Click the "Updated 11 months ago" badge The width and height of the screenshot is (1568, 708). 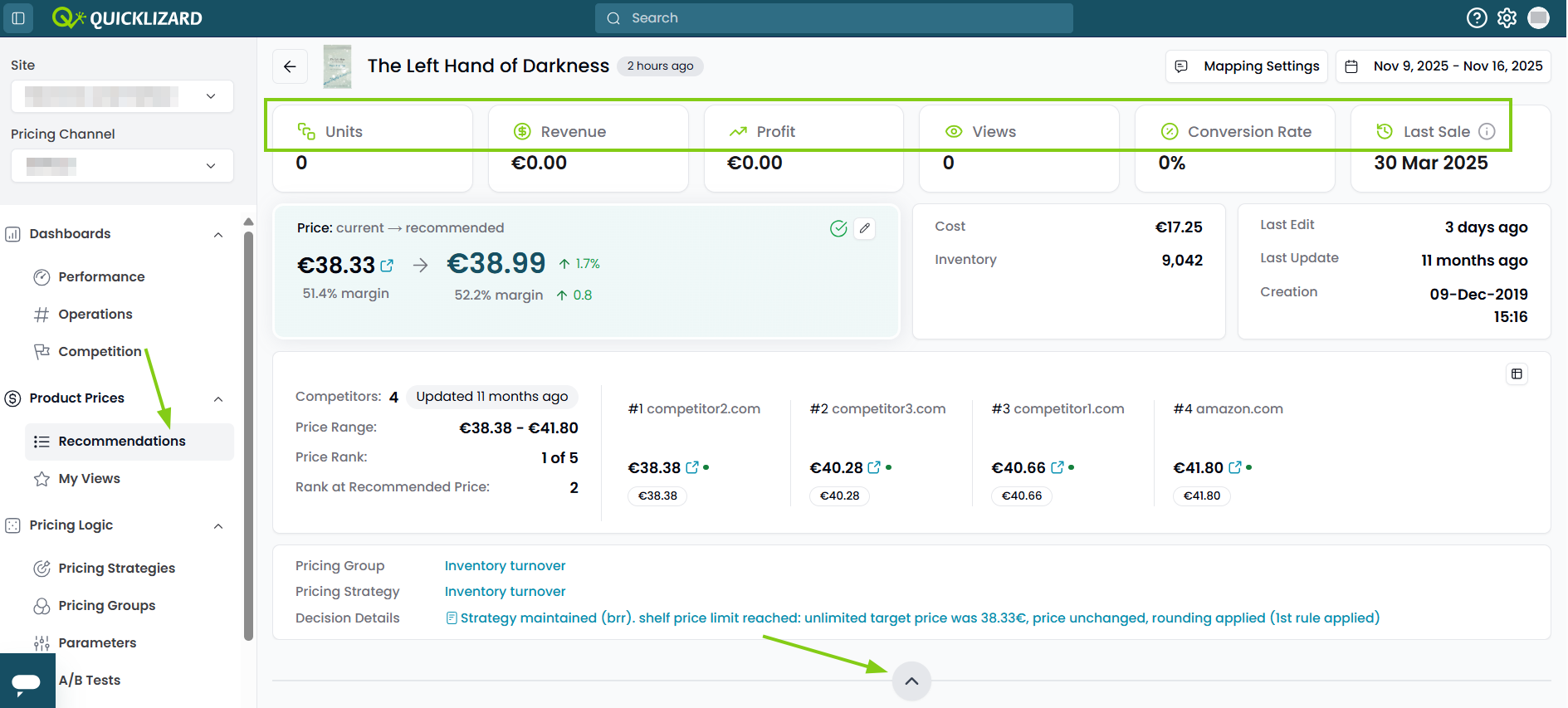click(x=492, y=397)
